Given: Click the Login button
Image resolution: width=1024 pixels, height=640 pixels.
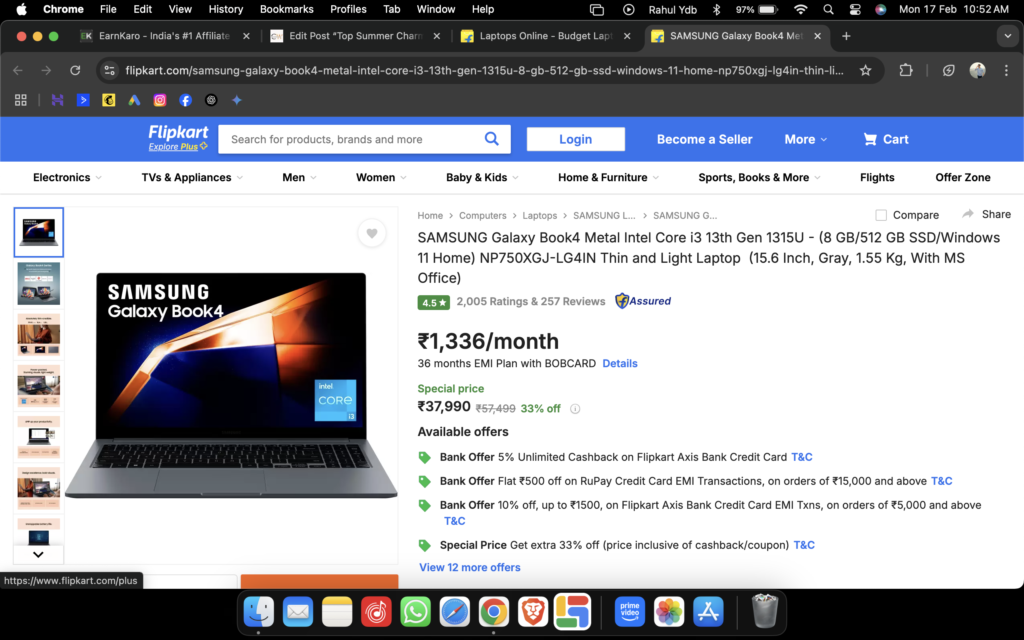Looking at the screenshot, I should point(575,139).
